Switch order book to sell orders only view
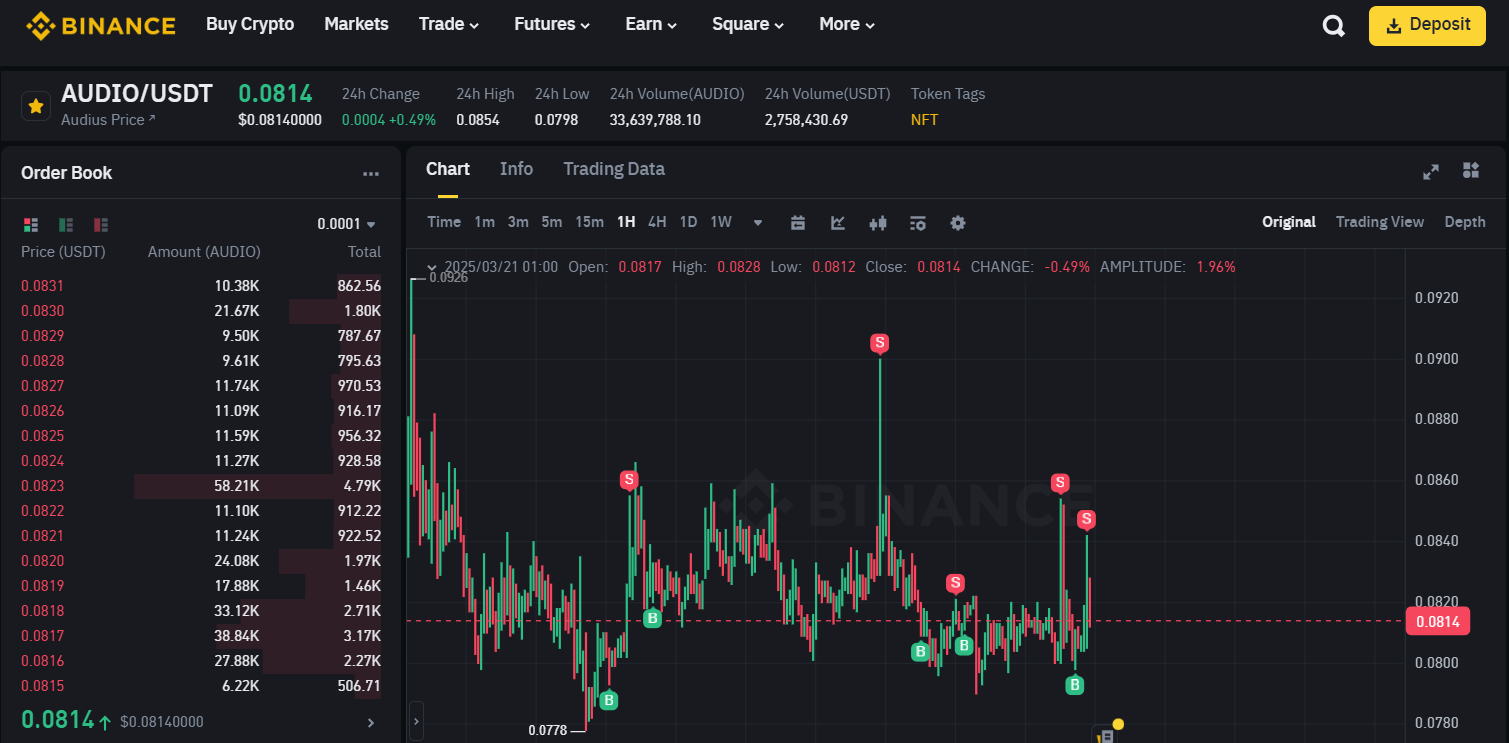Screen dimensions: 1509x743 coord(100,224)
